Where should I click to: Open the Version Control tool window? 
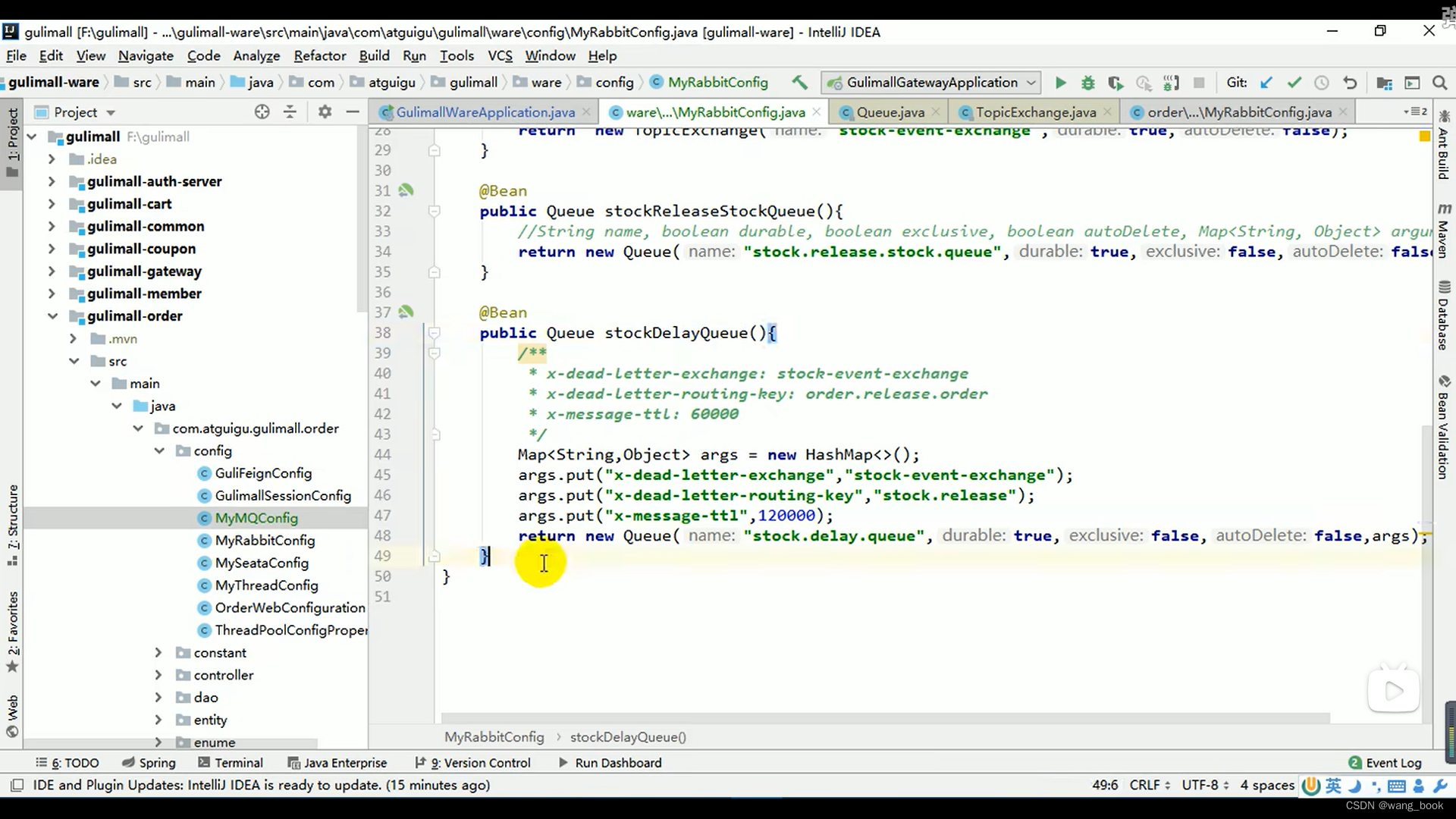coord(472,763)
